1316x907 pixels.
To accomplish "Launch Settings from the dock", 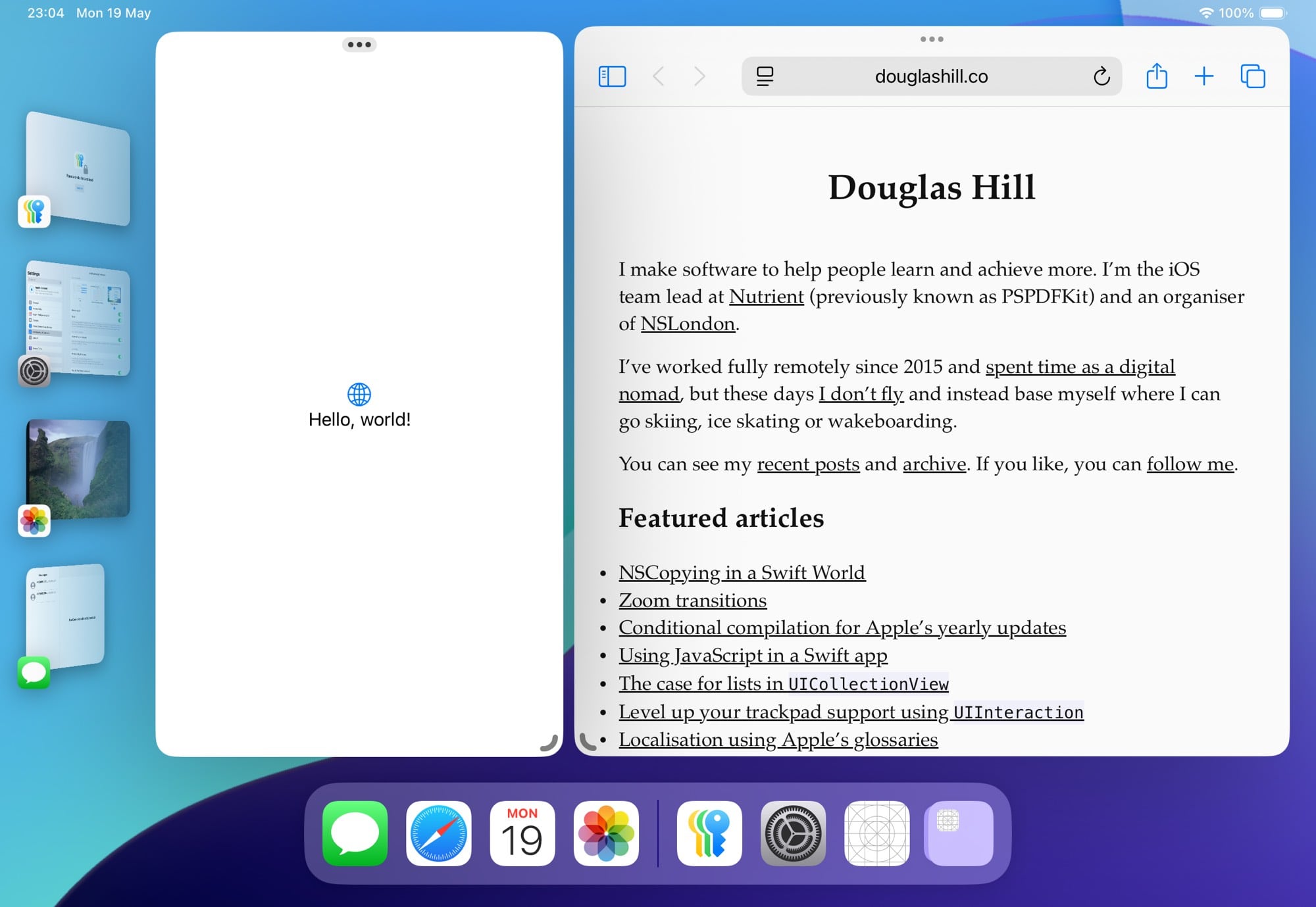I will (x=793, y=833).
